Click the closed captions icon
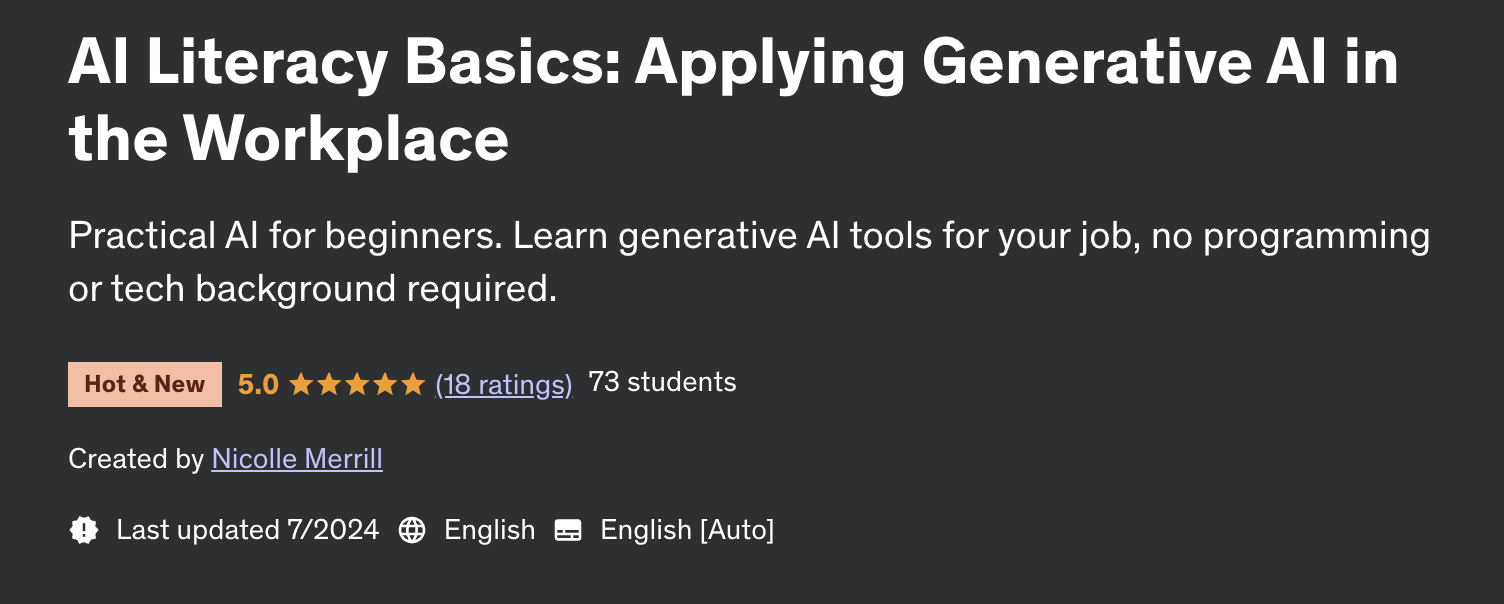The image size is (1504, 604). 568,530
